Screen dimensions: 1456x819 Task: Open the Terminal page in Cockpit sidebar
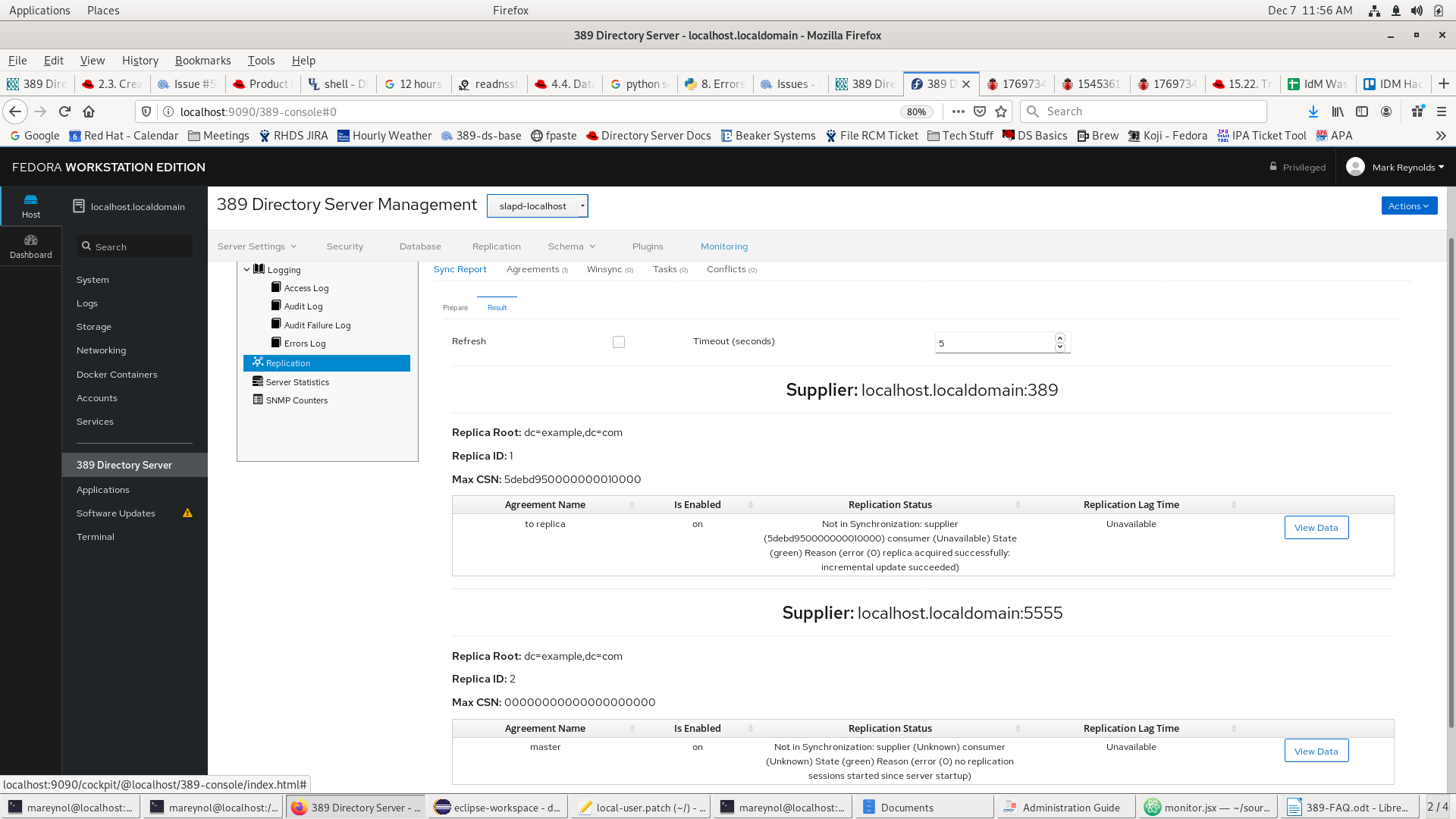[96, 537]
